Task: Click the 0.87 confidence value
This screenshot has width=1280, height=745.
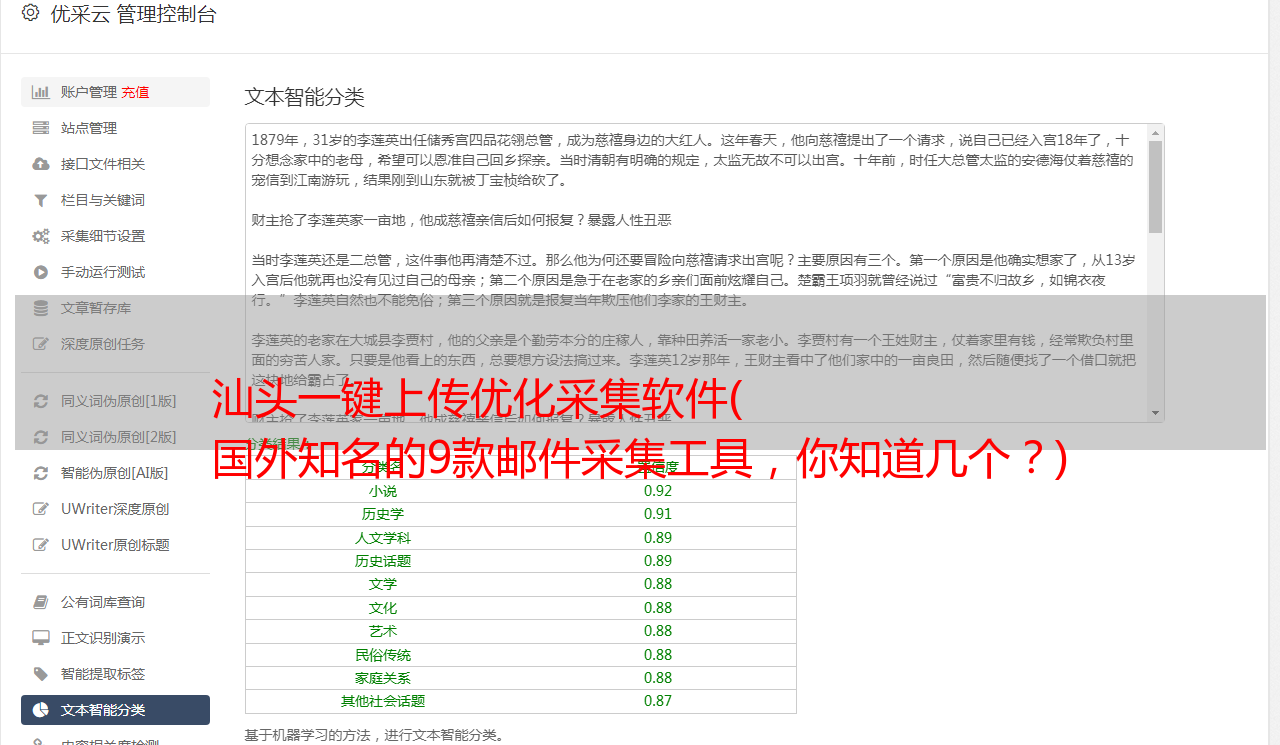Action: (658, 701)
